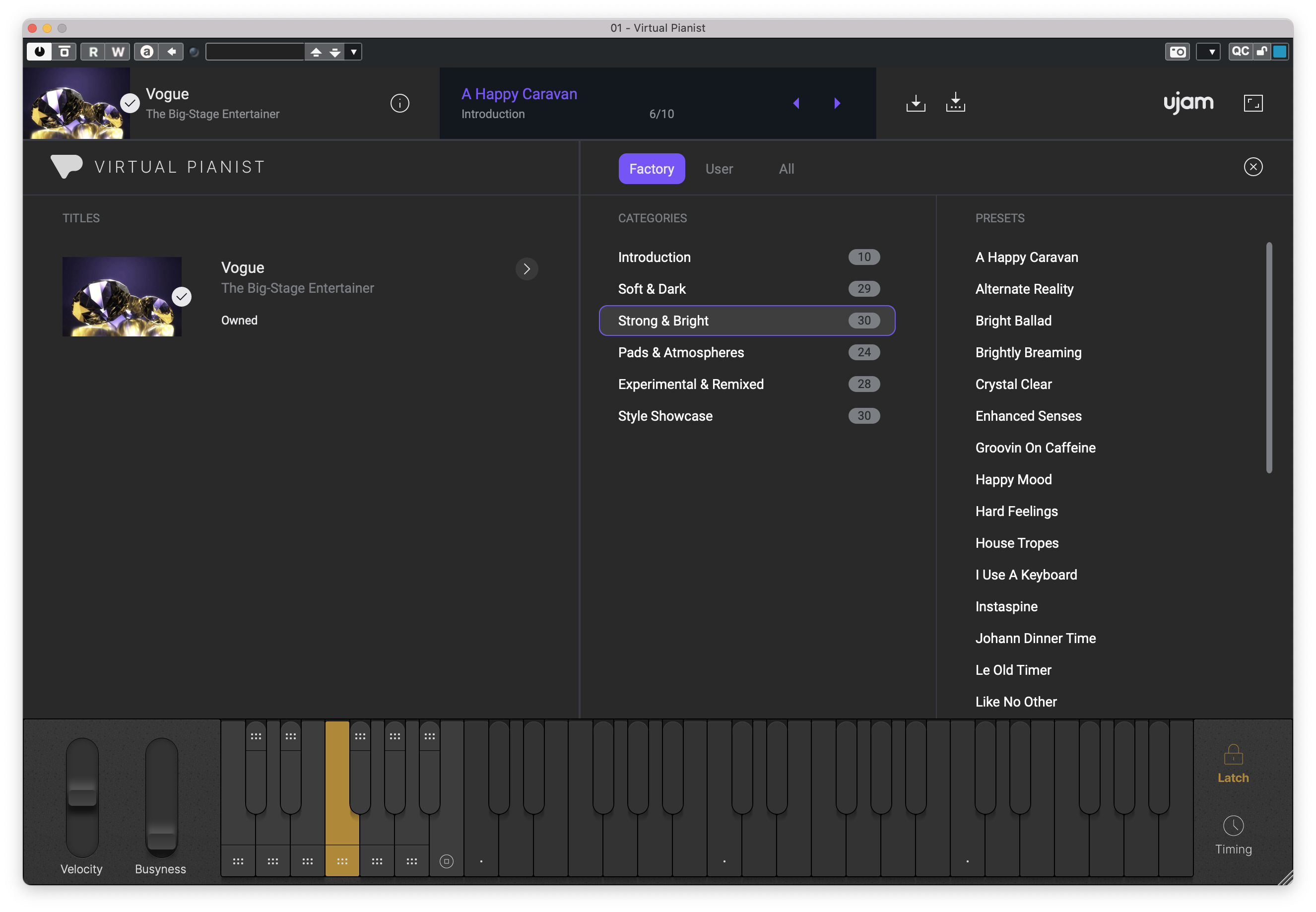Click the Vogue artwork in the Titles list

(x=122, y=297)
